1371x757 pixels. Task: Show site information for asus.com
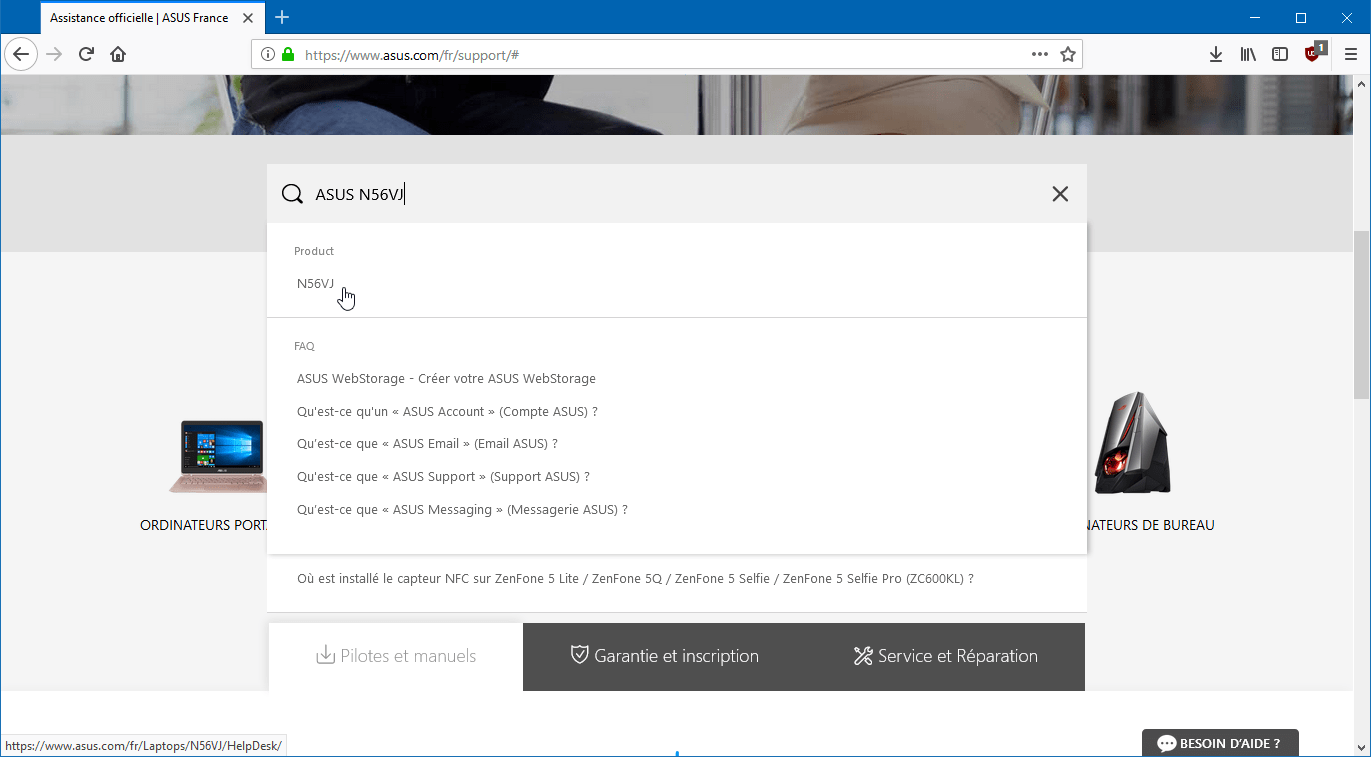[x=267, y=54]
